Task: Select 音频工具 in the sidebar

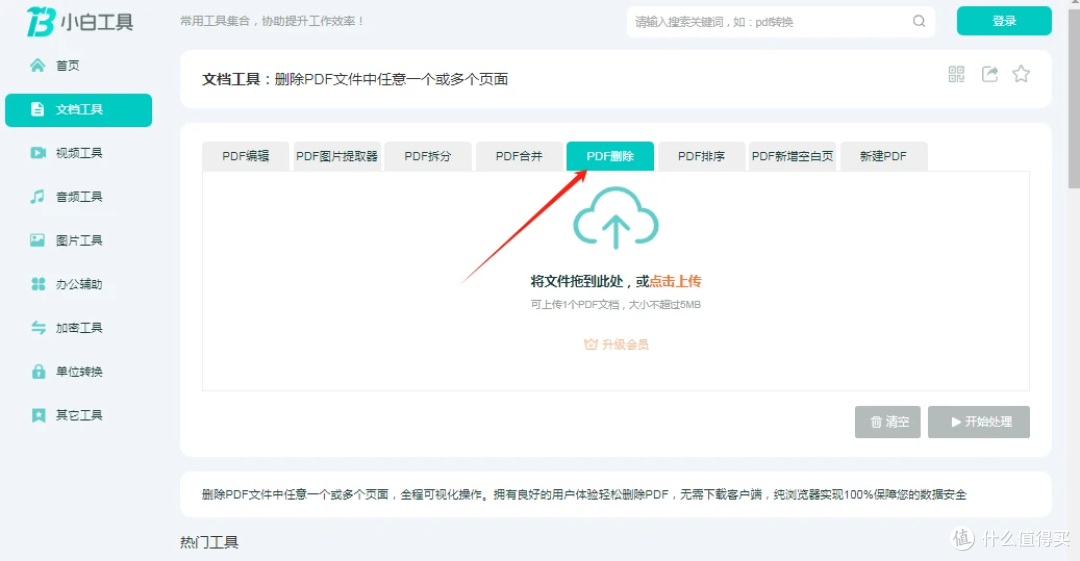Action: point(78,196)
